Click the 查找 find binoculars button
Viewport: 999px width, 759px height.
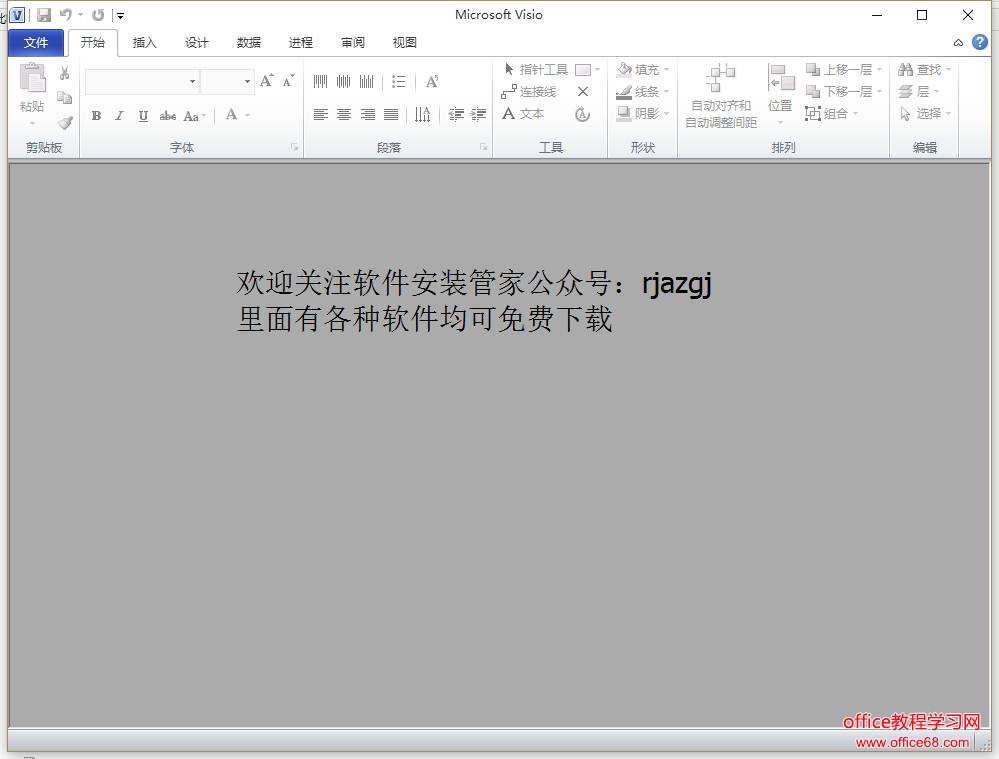point(924,69)
